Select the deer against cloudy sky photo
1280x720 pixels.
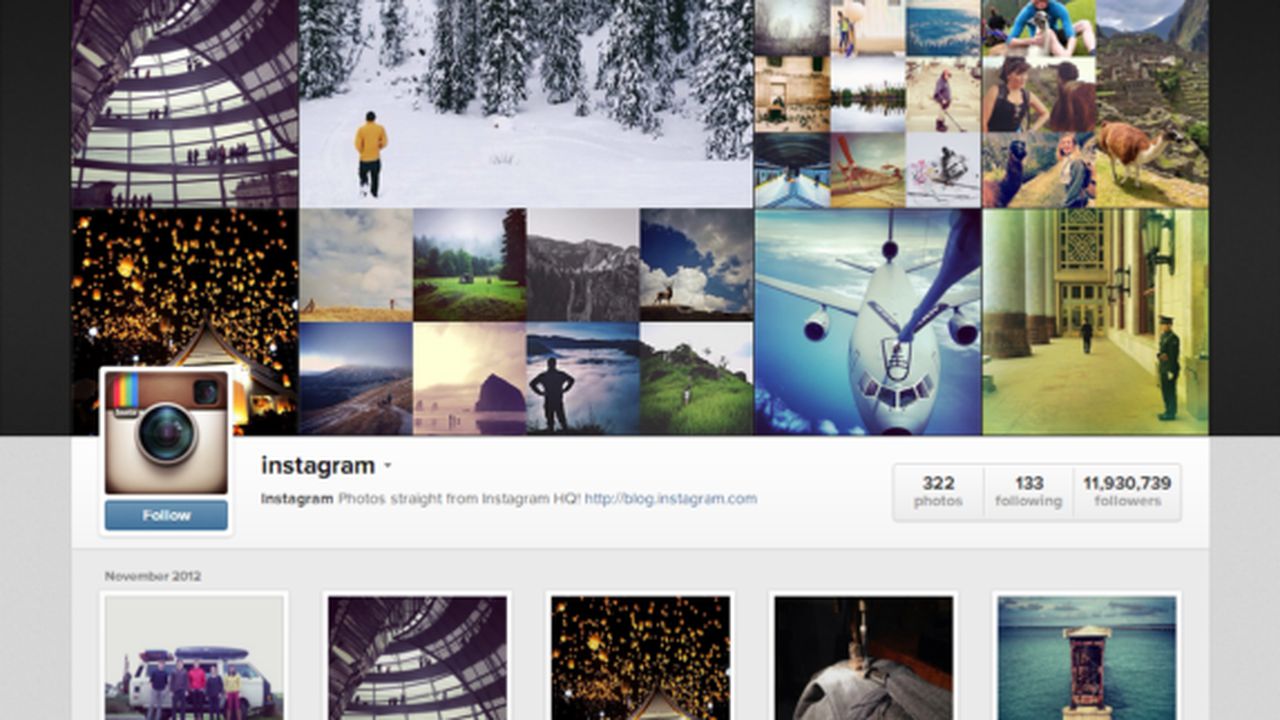(696, 264)
